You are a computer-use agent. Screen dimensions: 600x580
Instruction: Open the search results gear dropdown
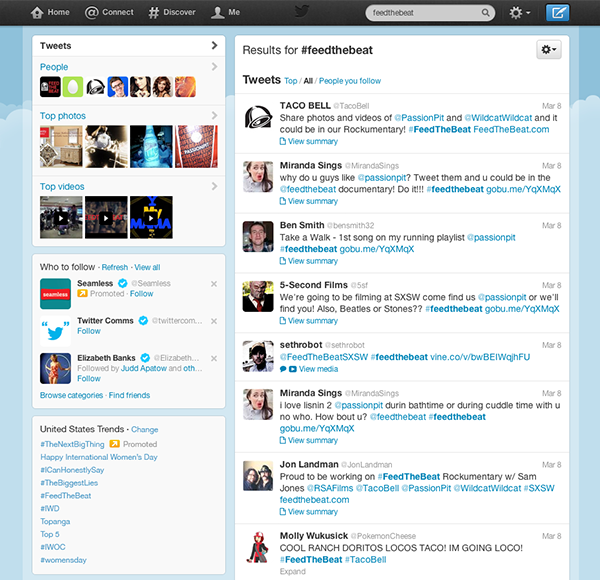(x=549, y=49)
